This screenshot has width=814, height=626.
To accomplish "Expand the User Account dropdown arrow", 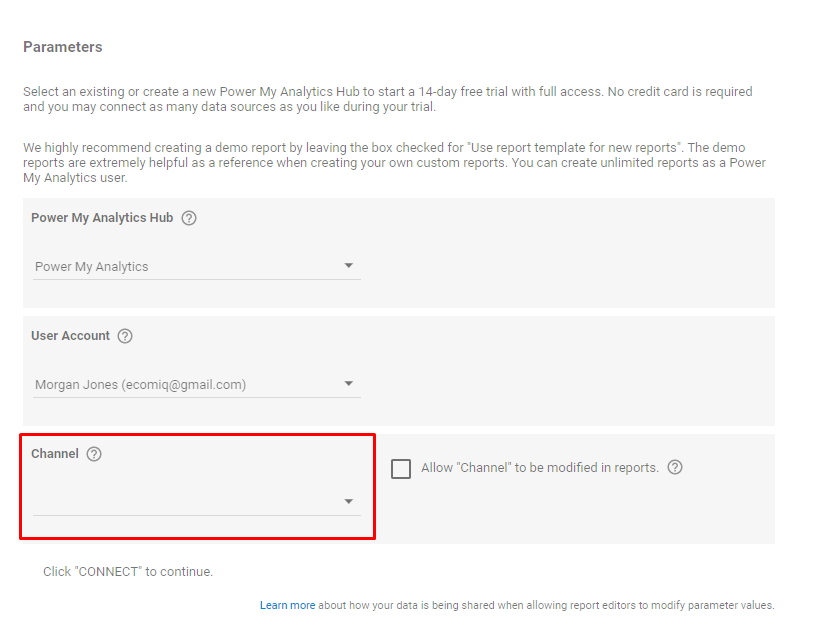I will tap(349, 384).
